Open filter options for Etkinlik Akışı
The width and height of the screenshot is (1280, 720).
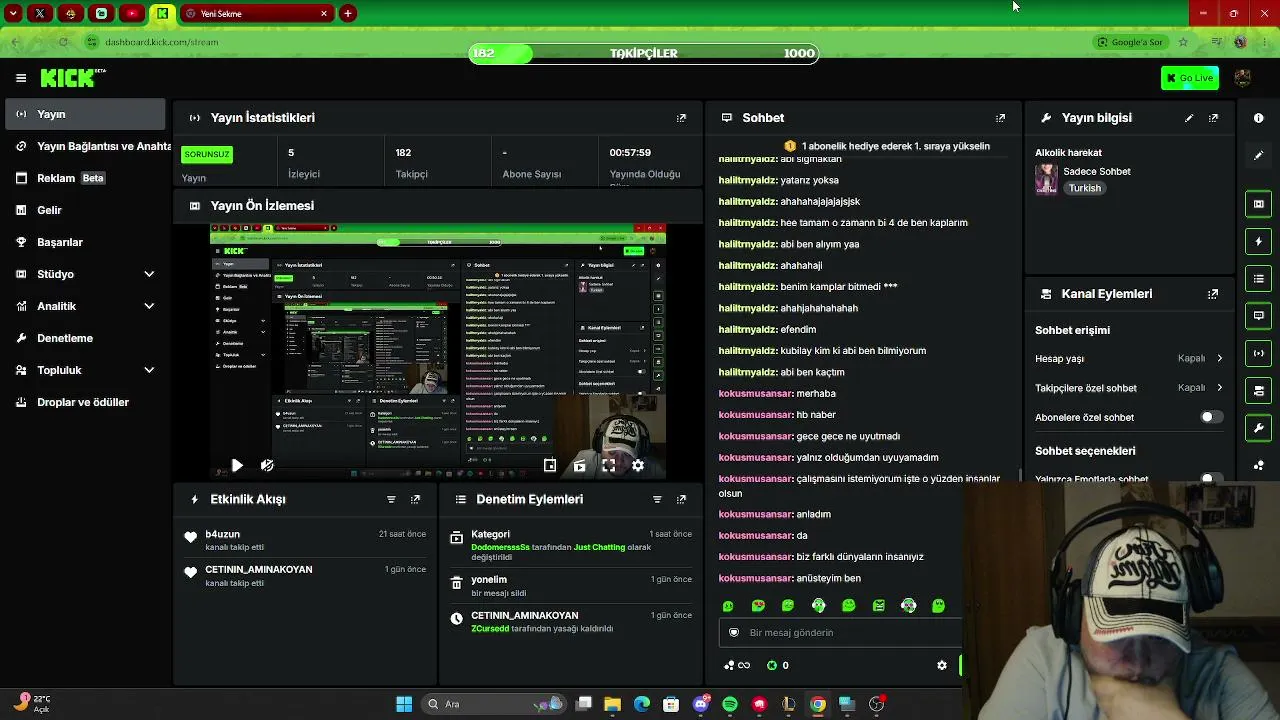[x=391, y=499]
